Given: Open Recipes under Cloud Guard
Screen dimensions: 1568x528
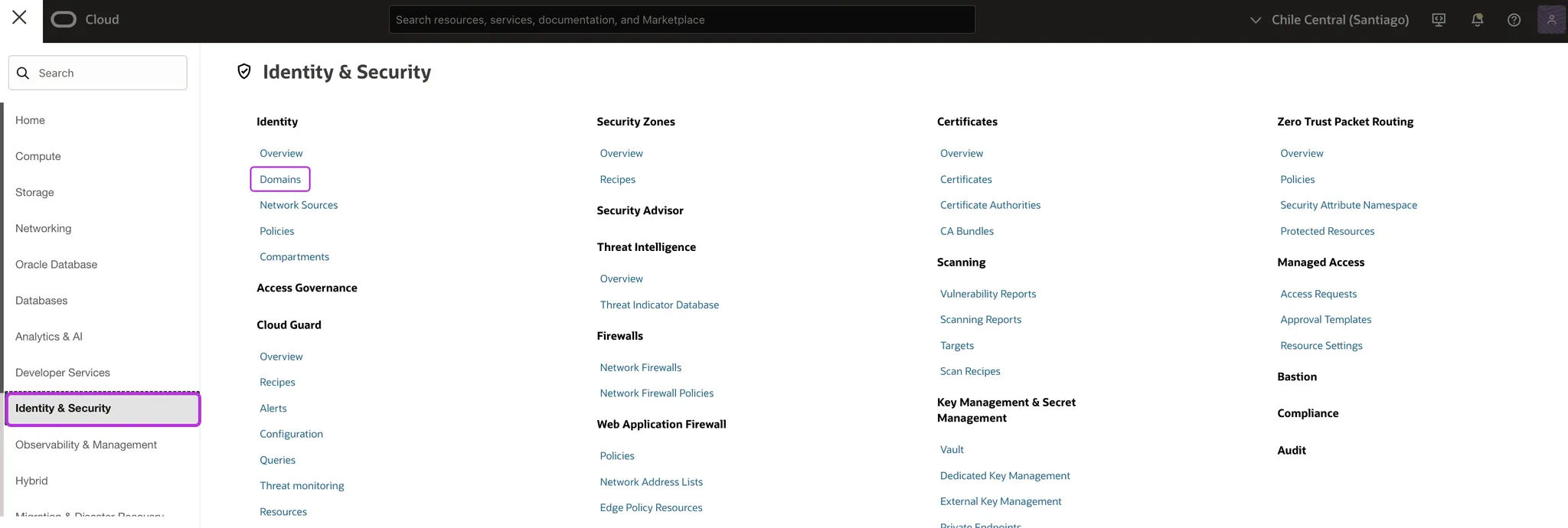Looking at the screenshot, I should pyautogui.click(x=277, y=382).
